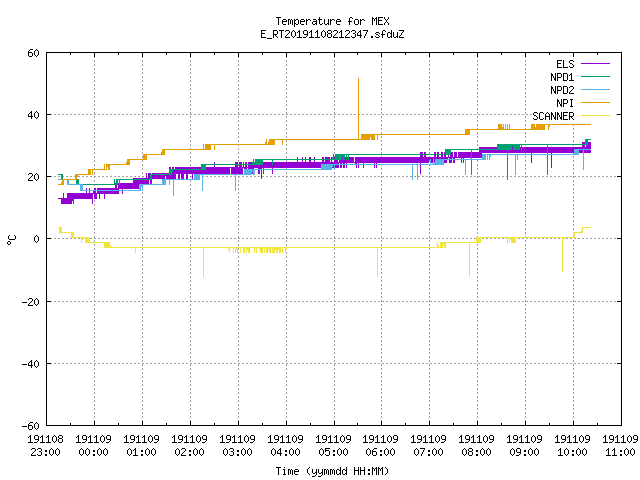Click the orange NPI legend line sample
Viewport: 640px width, 480px height.
[595, 103]
